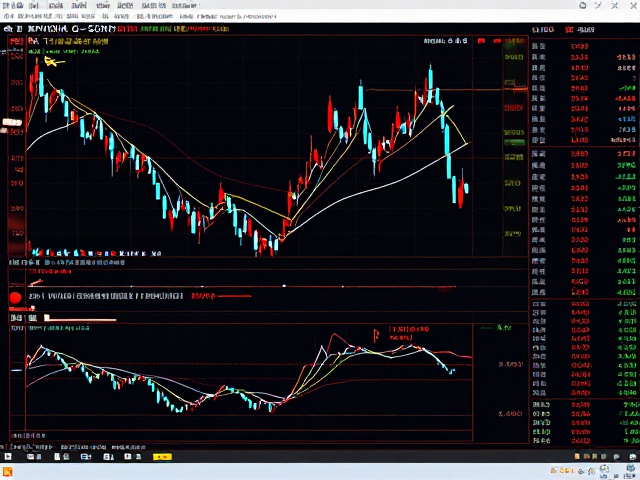This screenshot has width=640, height=480.
Task: Click the yellow highlighted button in bottom toolbar
Action: click(x=162, y=457)
